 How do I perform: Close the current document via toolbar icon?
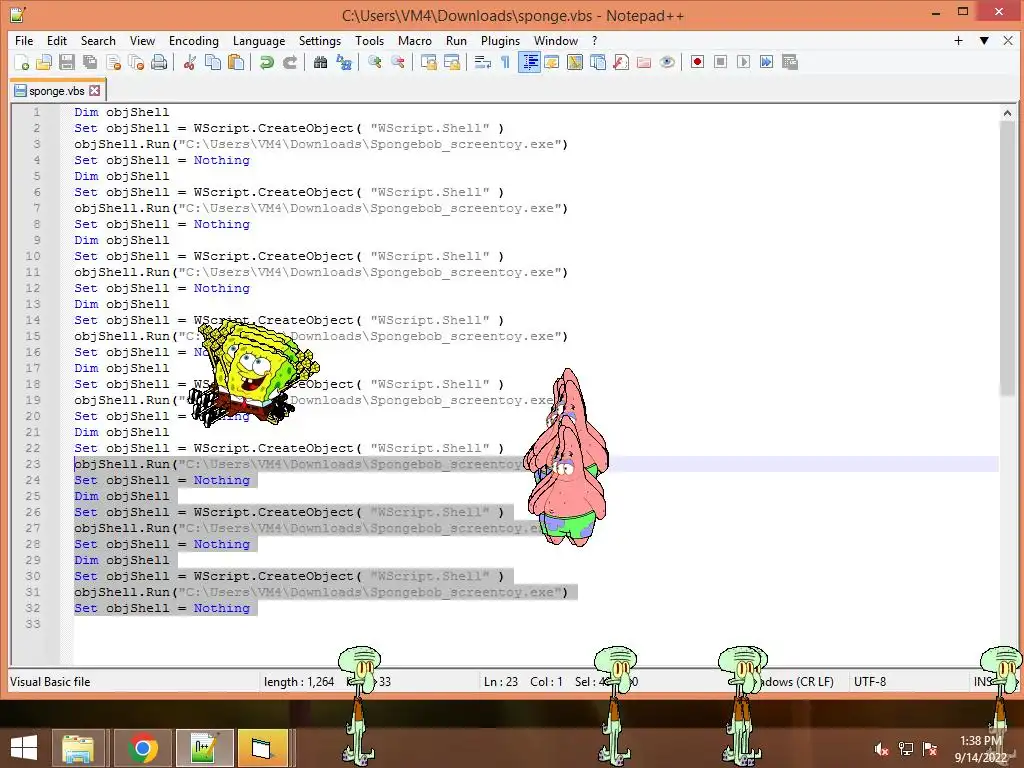pos(113,62)
